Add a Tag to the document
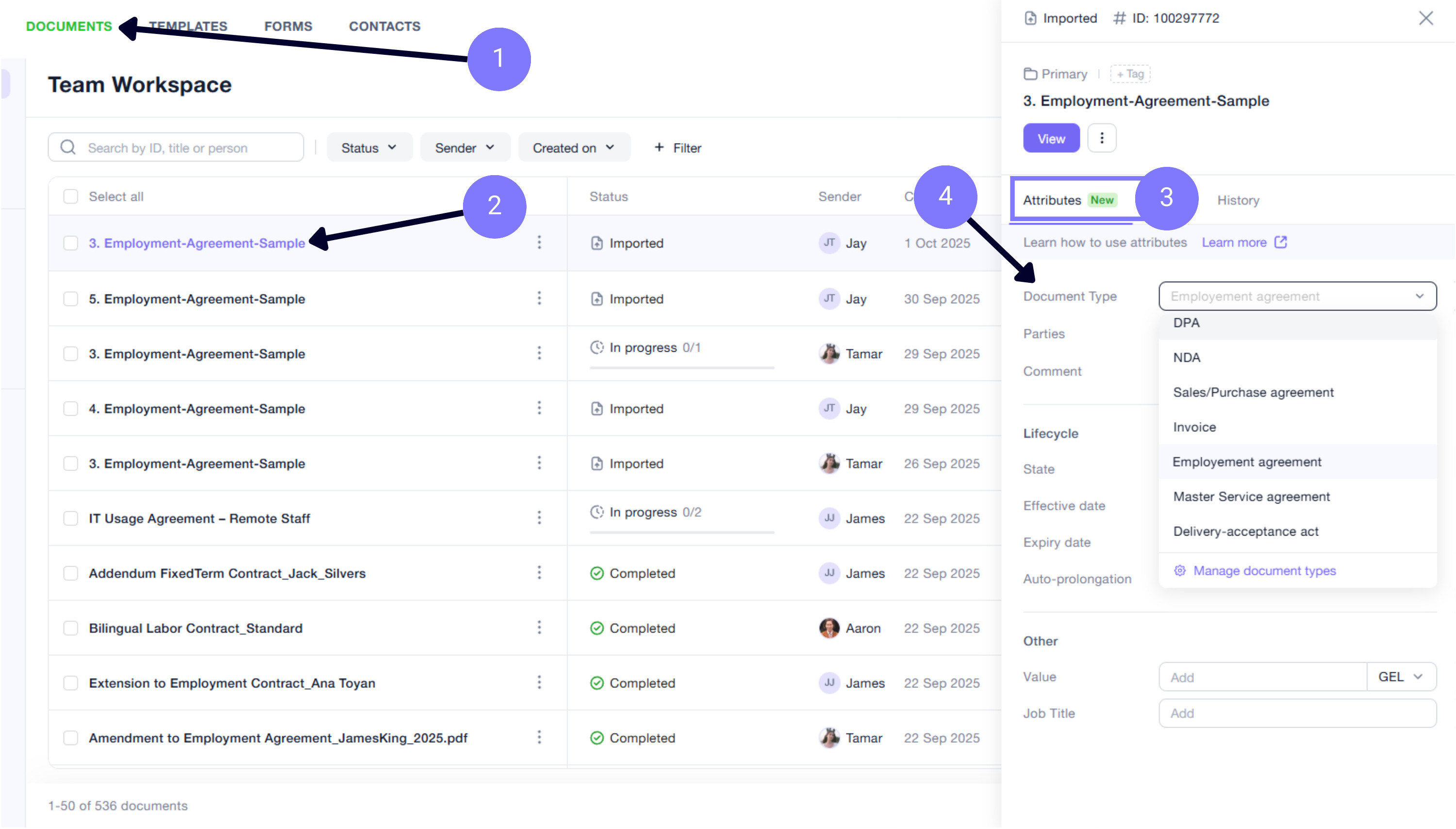This screenshot has height=829, width=1456. click(1130, 74)
